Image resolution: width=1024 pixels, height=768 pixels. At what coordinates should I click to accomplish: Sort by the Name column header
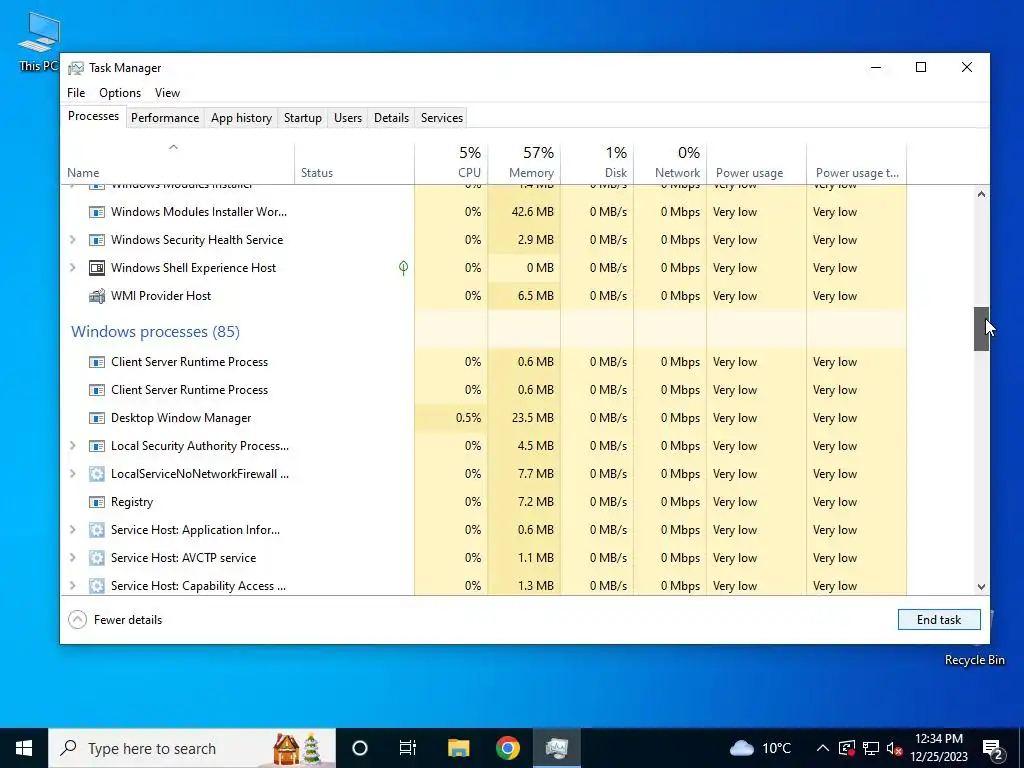coord(178,163)
